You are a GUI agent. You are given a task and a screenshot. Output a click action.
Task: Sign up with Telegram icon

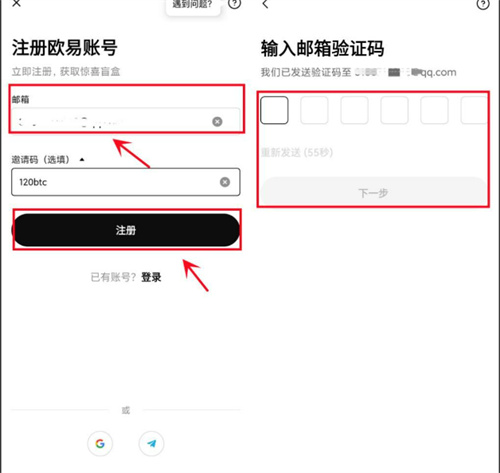click(x=151, y=444)
